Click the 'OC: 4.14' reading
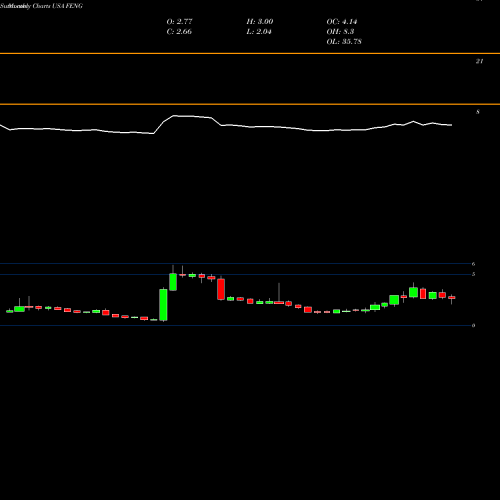This screenshot has width=500, height=500. (x=342, y=22)
